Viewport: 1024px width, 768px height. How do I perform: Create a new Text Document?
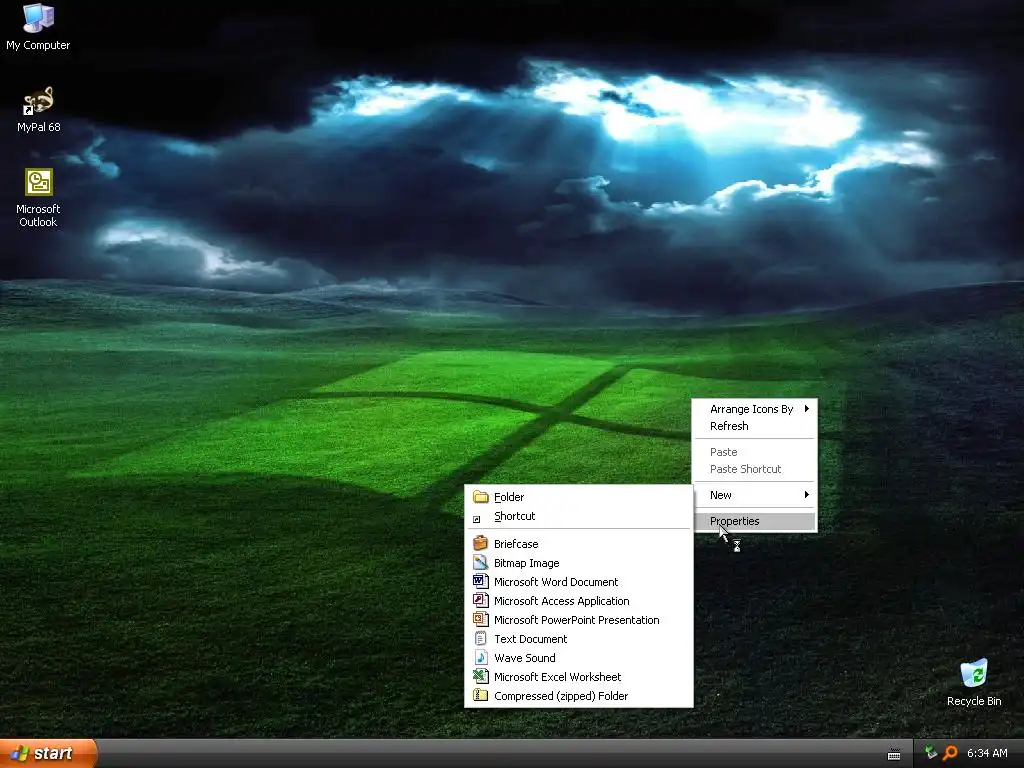(579, 639)
